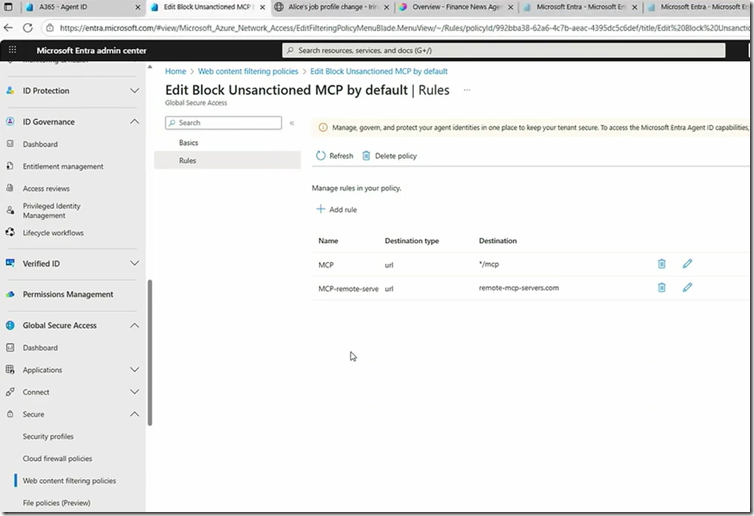754x516 pixels.
Task: Open the more options ellipsis beside title
Action: (467, 90)
